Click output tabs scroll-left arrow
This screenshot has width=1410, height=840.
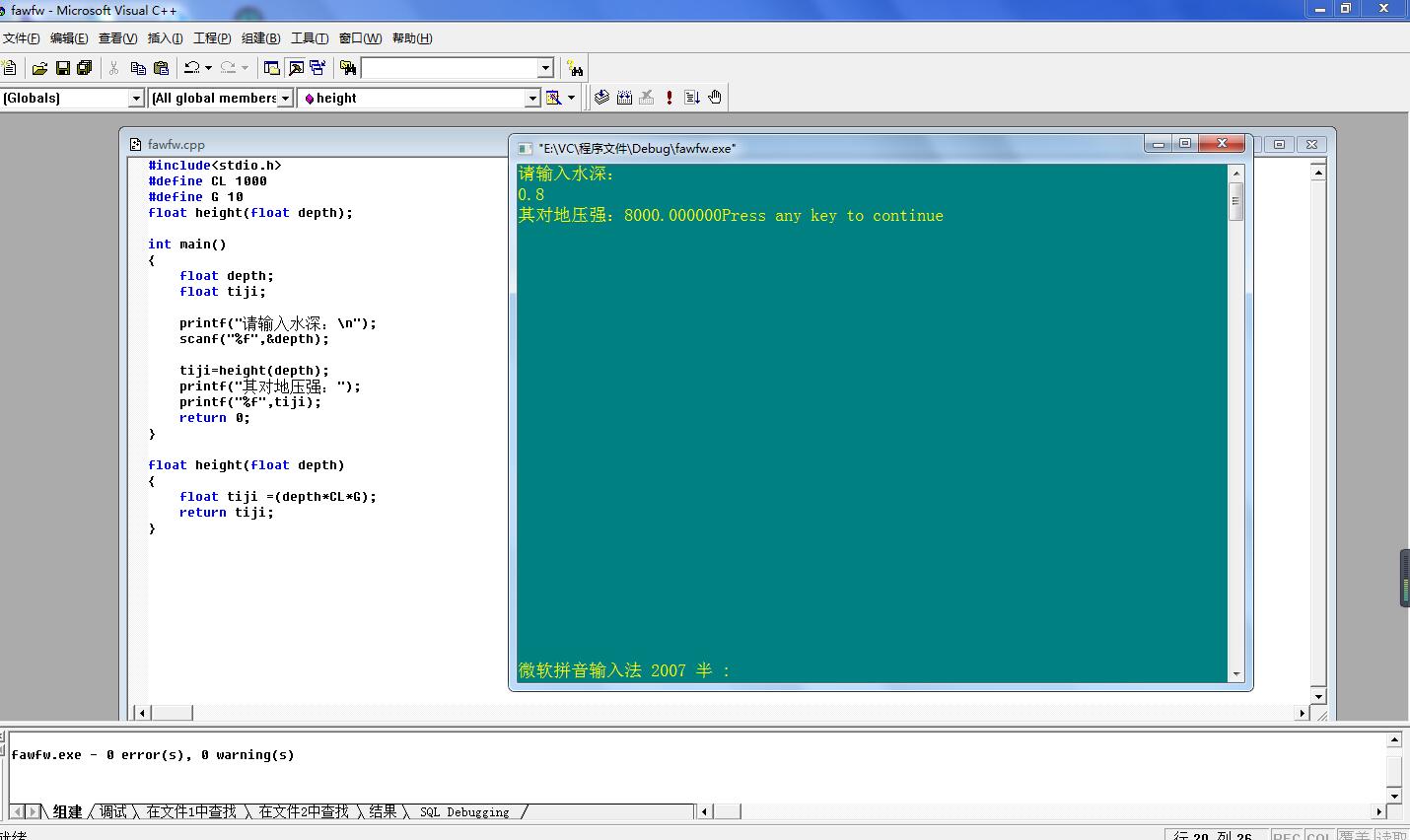tap(17, 811)
